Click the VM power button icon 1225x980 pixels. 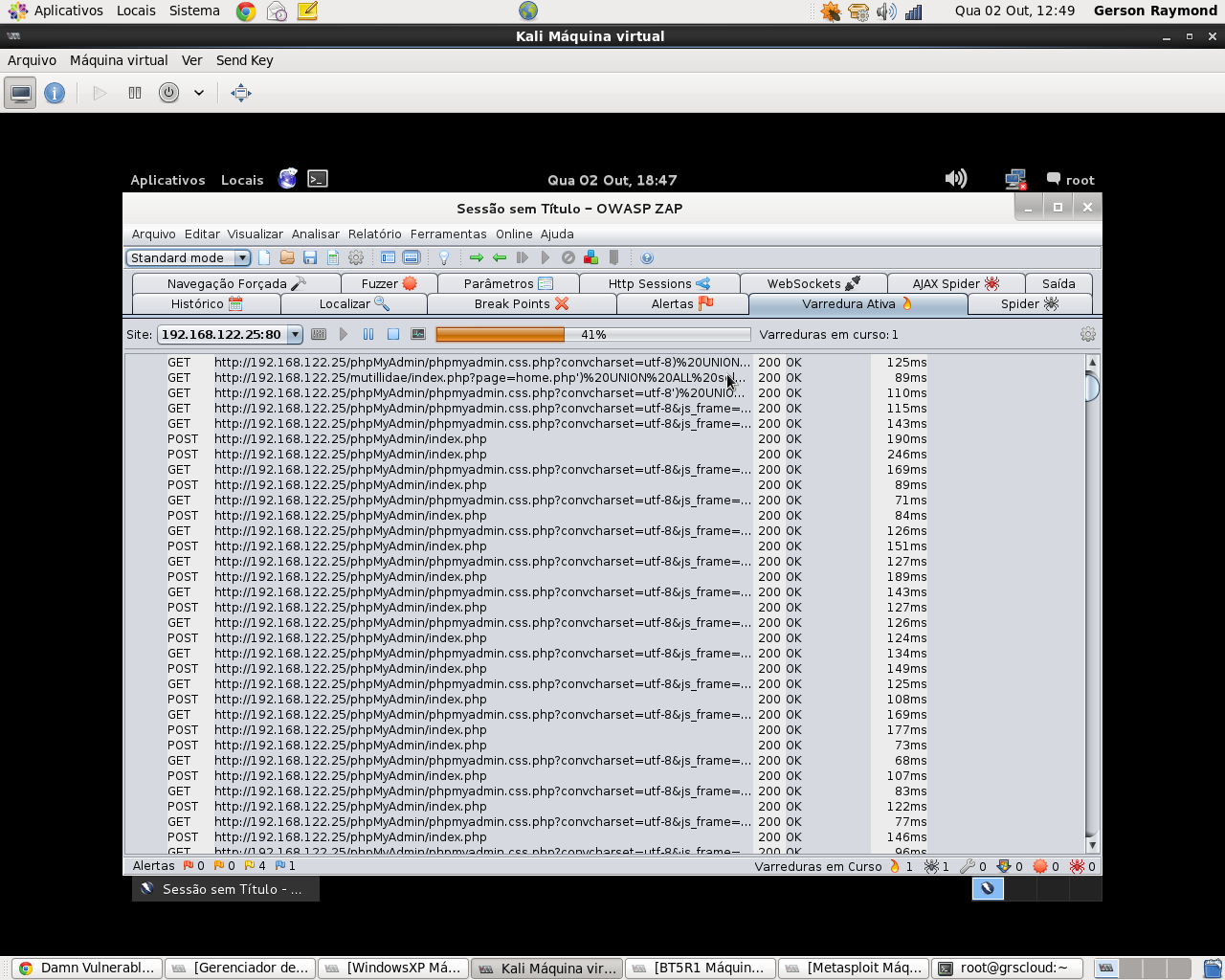click(x=168, y=93)
